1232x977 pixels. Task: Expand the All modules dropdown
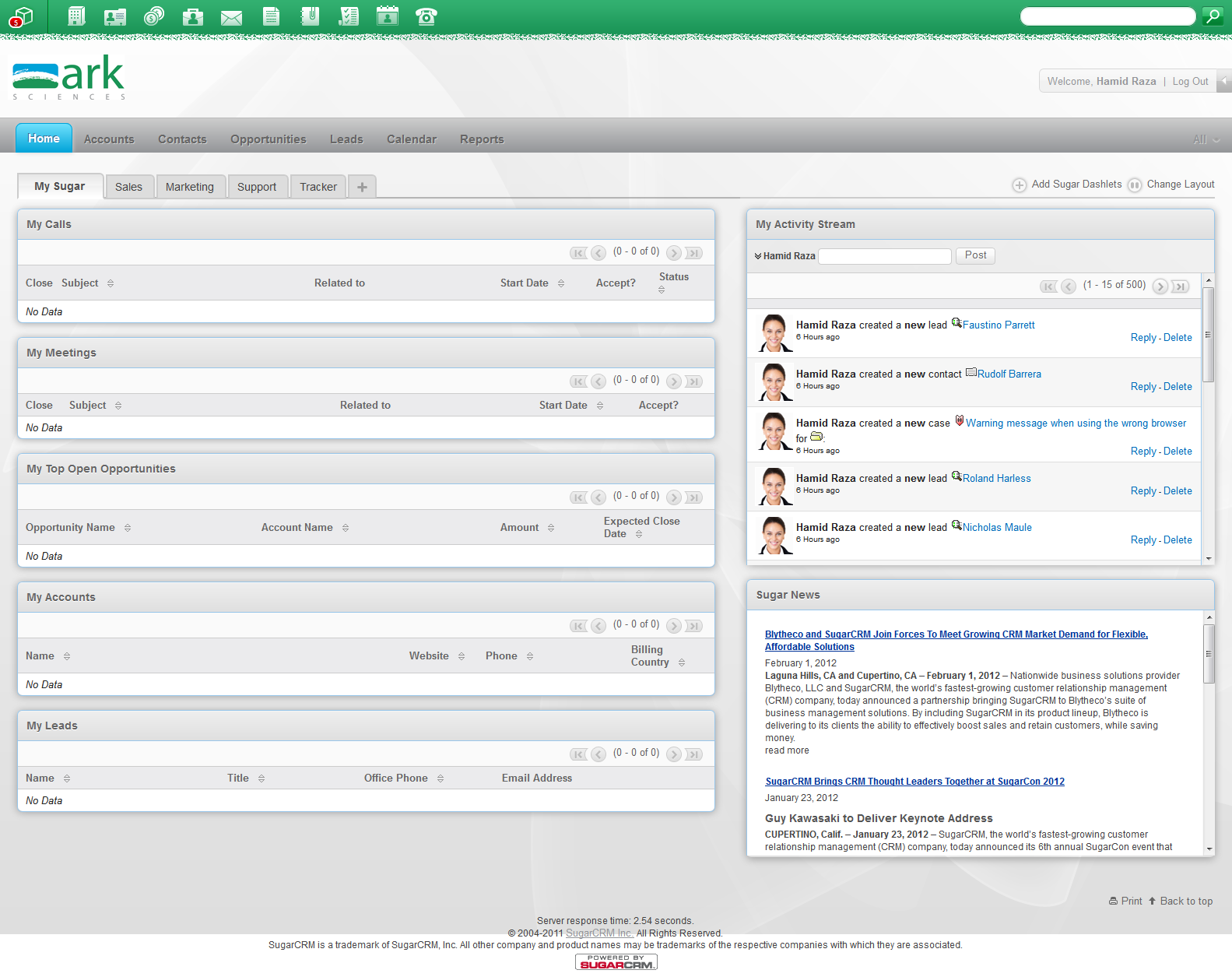tap(1206, 139)
